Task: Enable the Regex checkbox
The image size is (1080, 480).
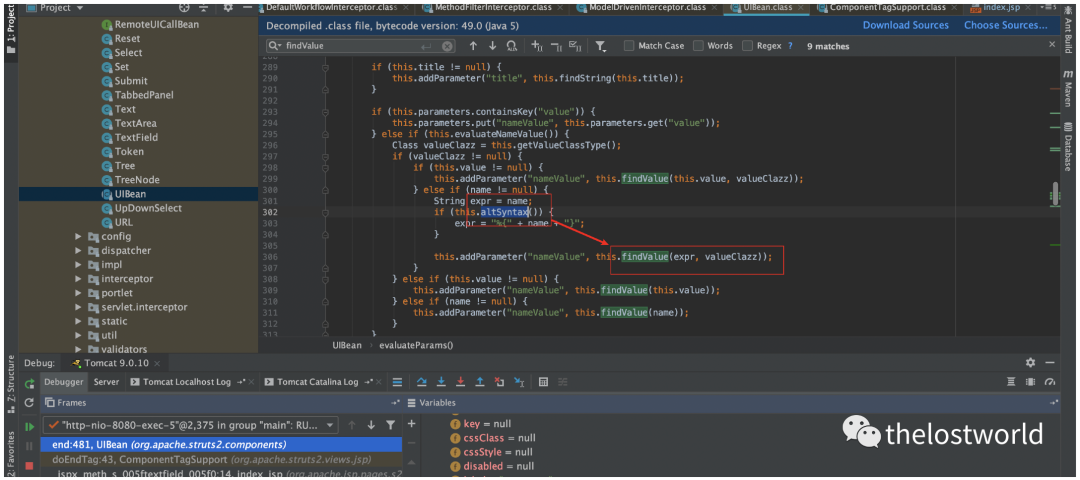Action: (748, 46)
